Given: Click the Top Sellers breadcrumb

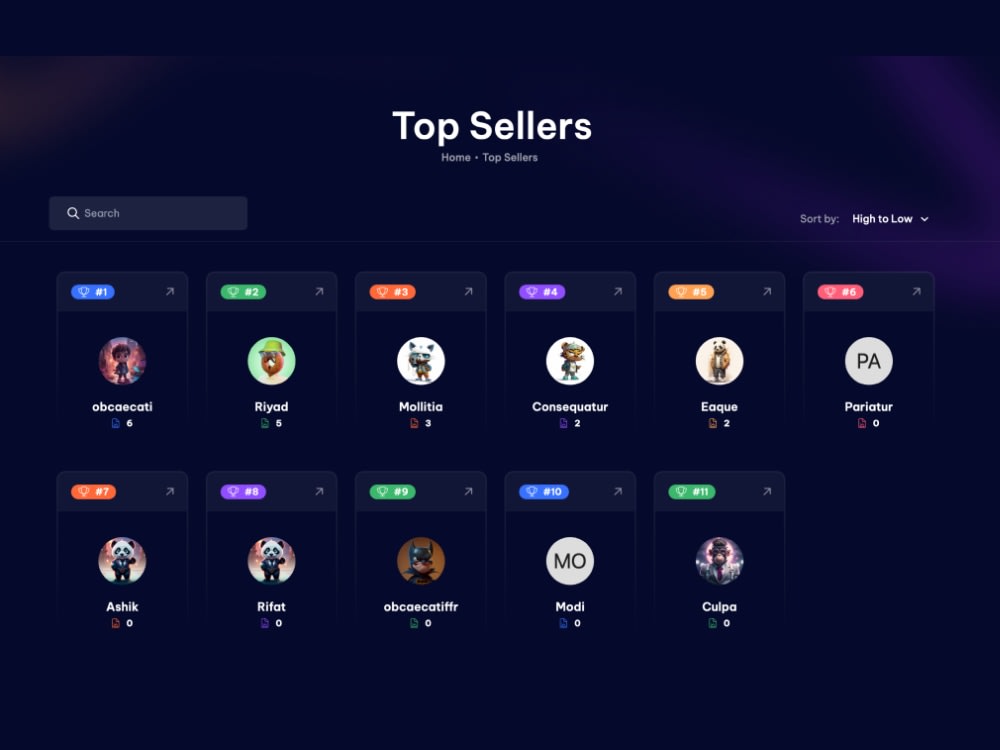Looking at the screenshot, I should (x=510, y=158).
